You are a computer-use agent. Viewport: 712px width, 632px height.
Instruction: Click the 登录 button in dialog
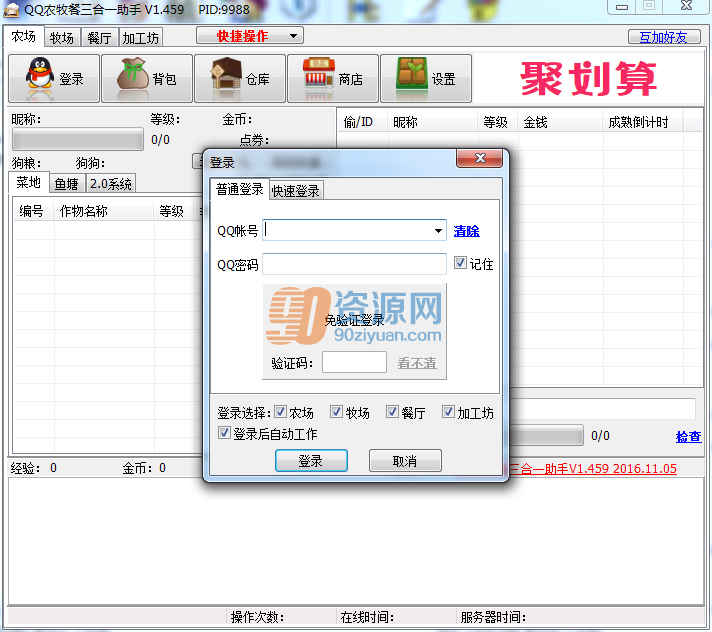311,461
